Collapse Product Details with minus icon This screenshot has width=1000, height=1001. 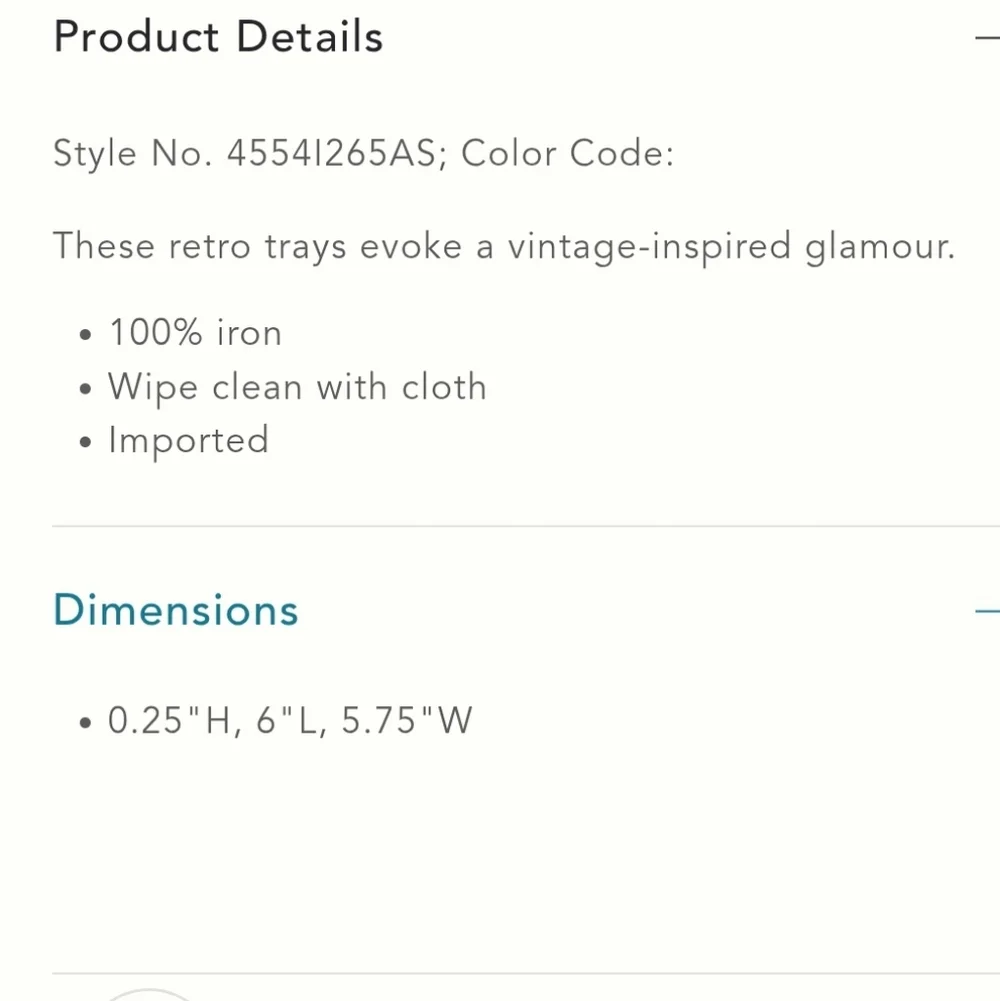click(x=987, y=38)
